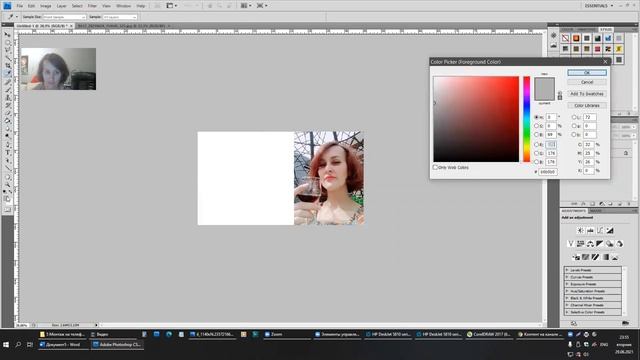Screen dimensions: 640x360
Task: Select the Lasso tool in toolbox
Action: pyautogui.click(x=7, y=50)
